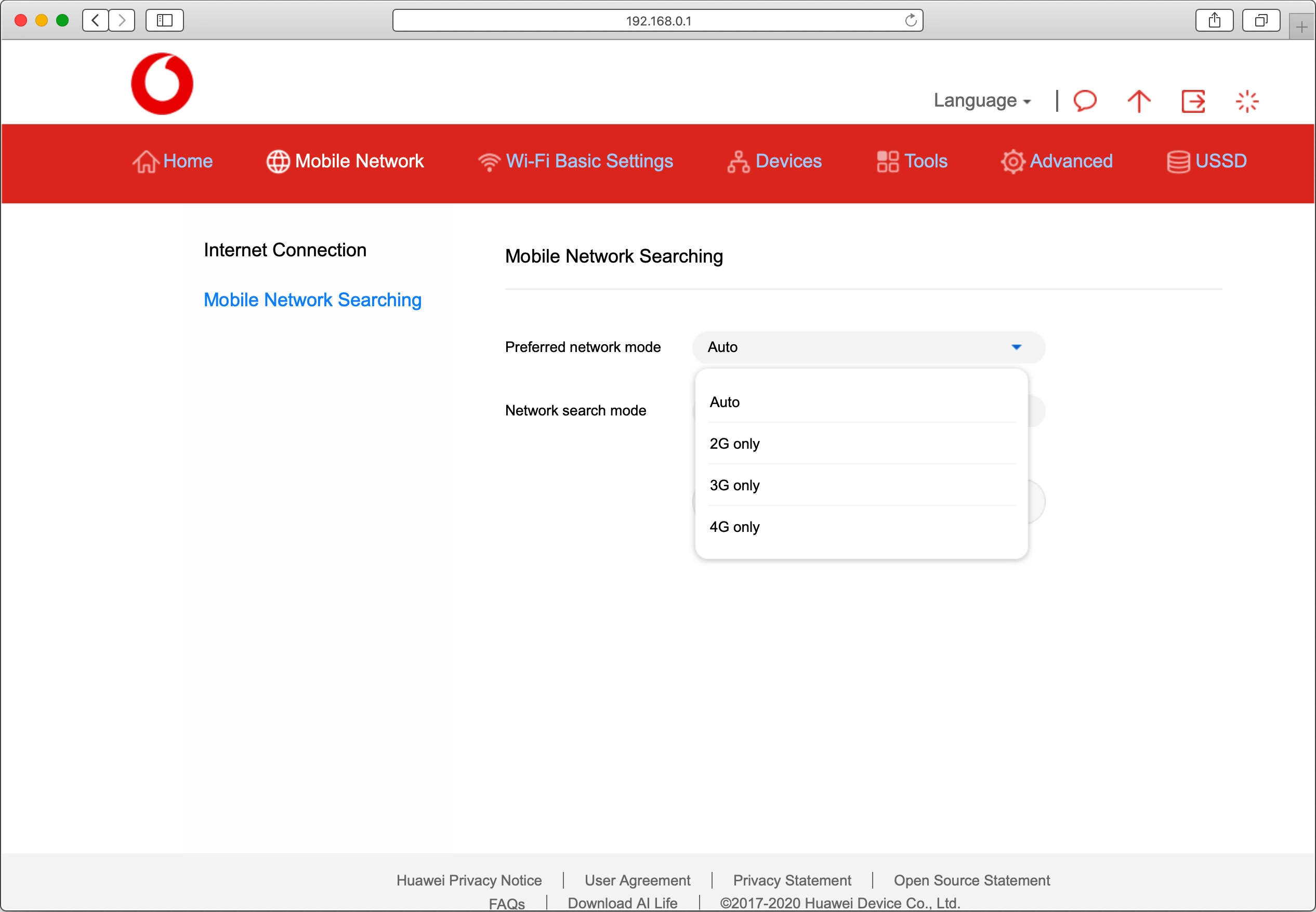1316x912 pixels.
Task: Reload the page in address bar
Action: tap(911, 21)
